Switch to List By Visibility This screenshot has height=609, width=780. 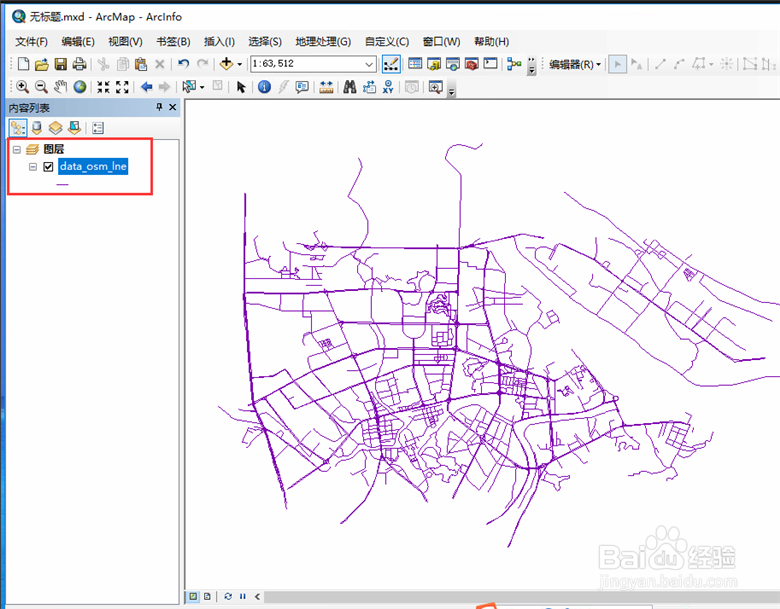55,128
